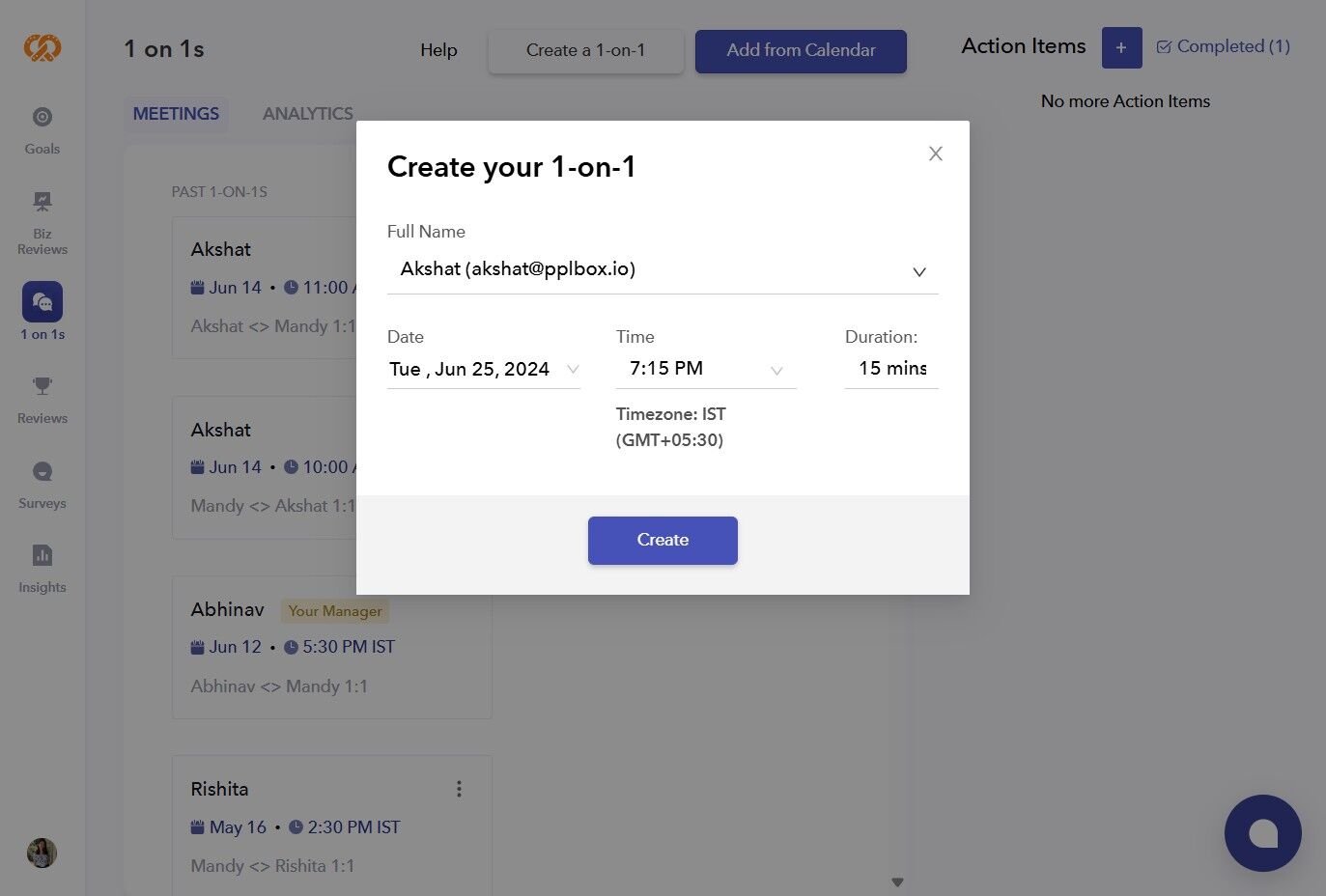Click the Create button in dialog
Viewport: 1326px width, 896px height.
663,541
